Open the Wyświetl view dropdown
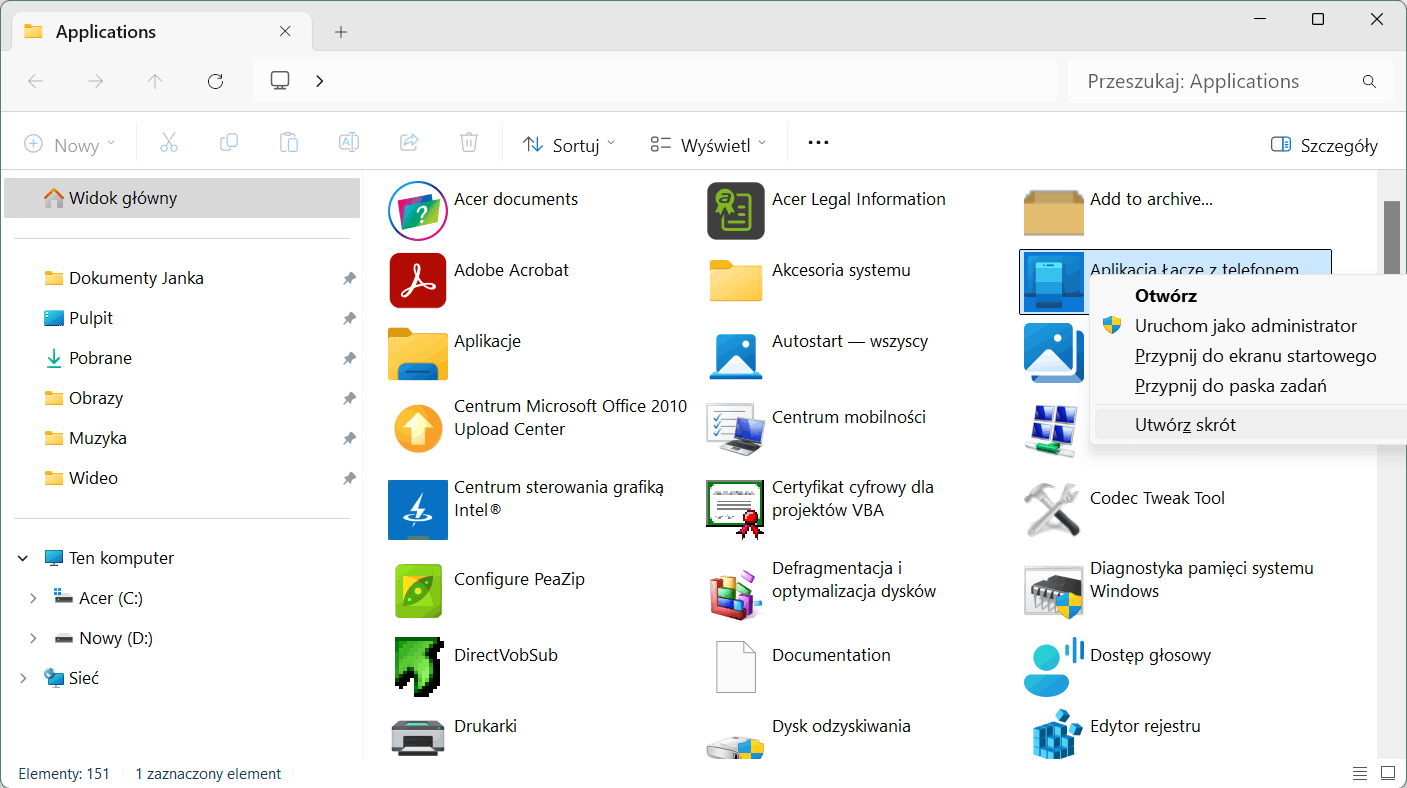The height and width of the screenshot is (788, 1407). click(x=708, y=145)
